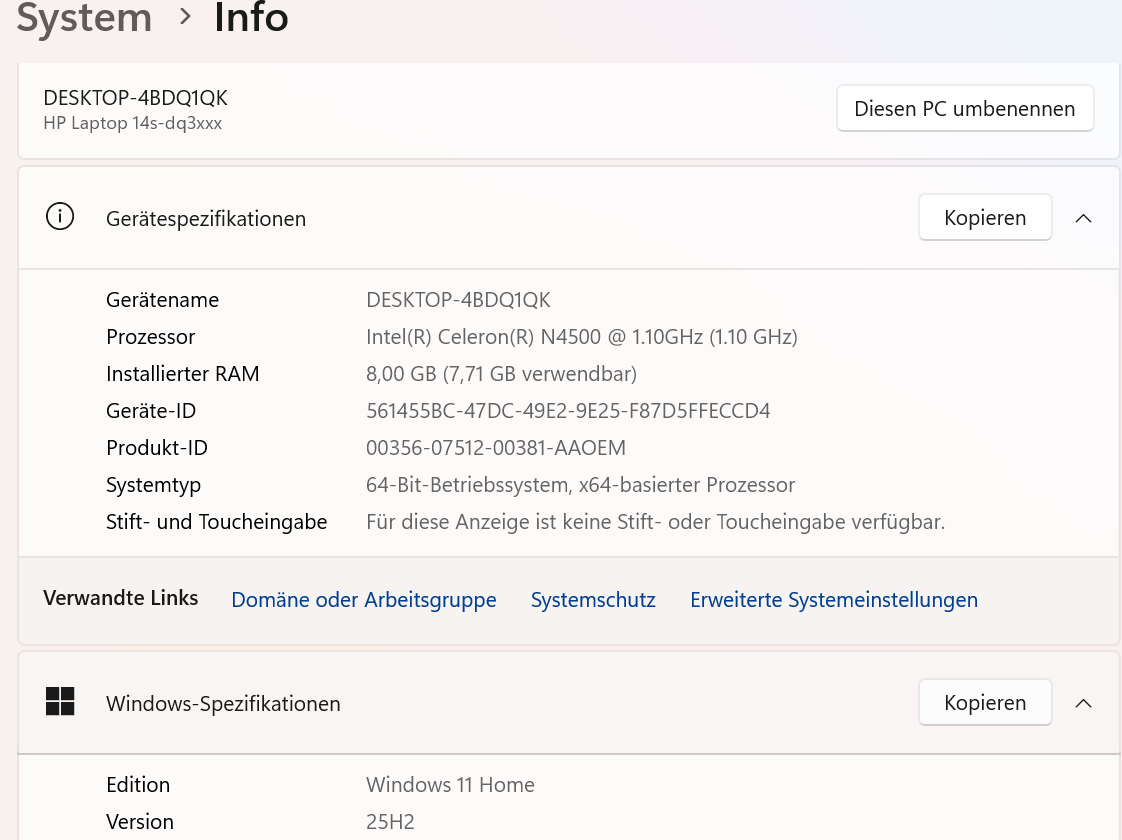Image resolution: width=1122 pixels, height=840 pixels.
Task: Select the Windows 11 Home value
Action: 450,785
